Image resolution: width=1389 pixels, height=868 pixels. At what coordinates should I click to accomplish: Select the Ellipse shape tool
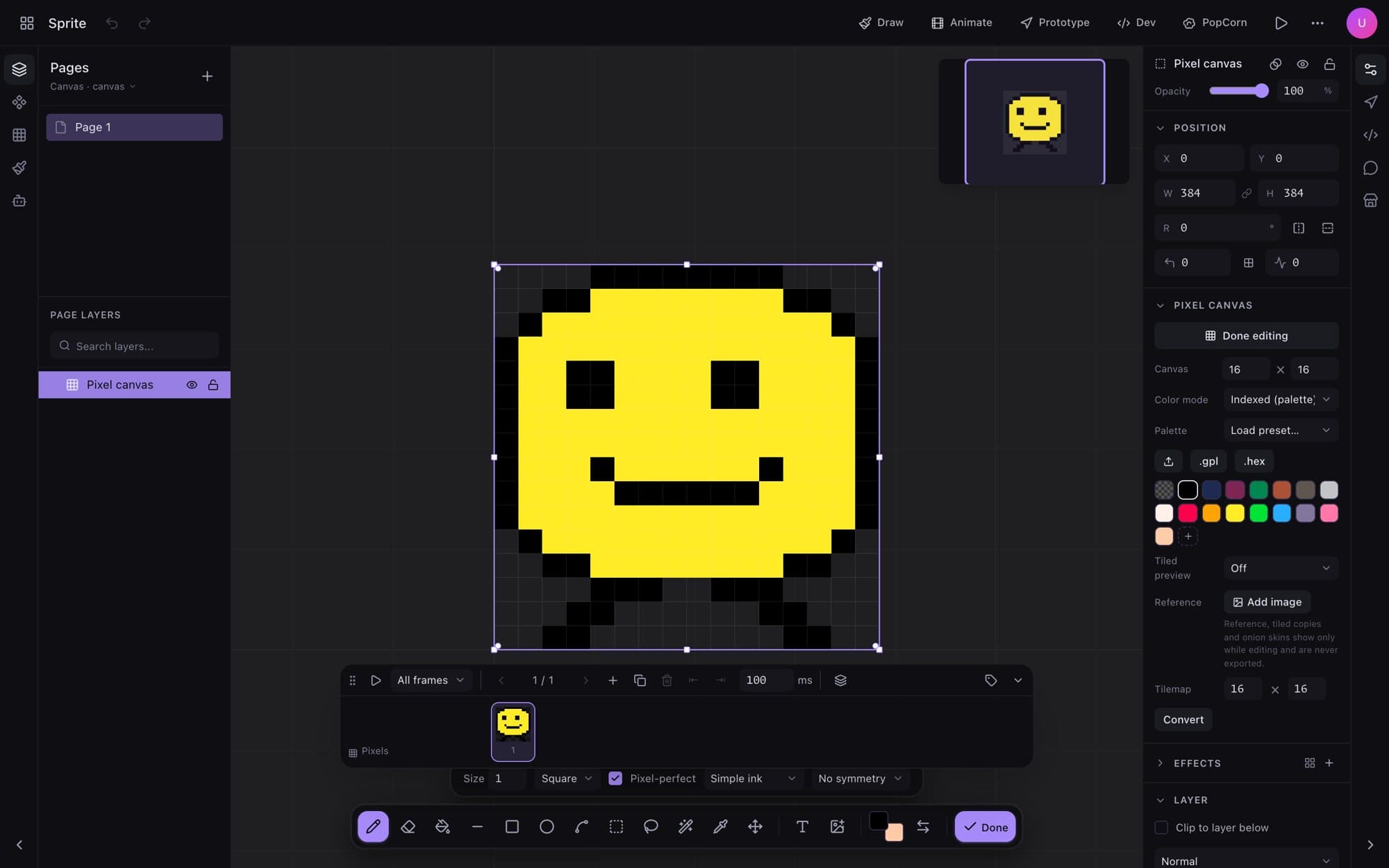(547, 826)
